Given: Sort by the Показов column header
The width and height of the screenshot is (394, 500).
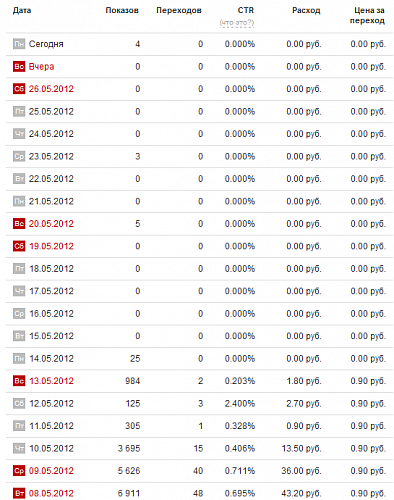Looking at the screenshot, I should point(122,10).
